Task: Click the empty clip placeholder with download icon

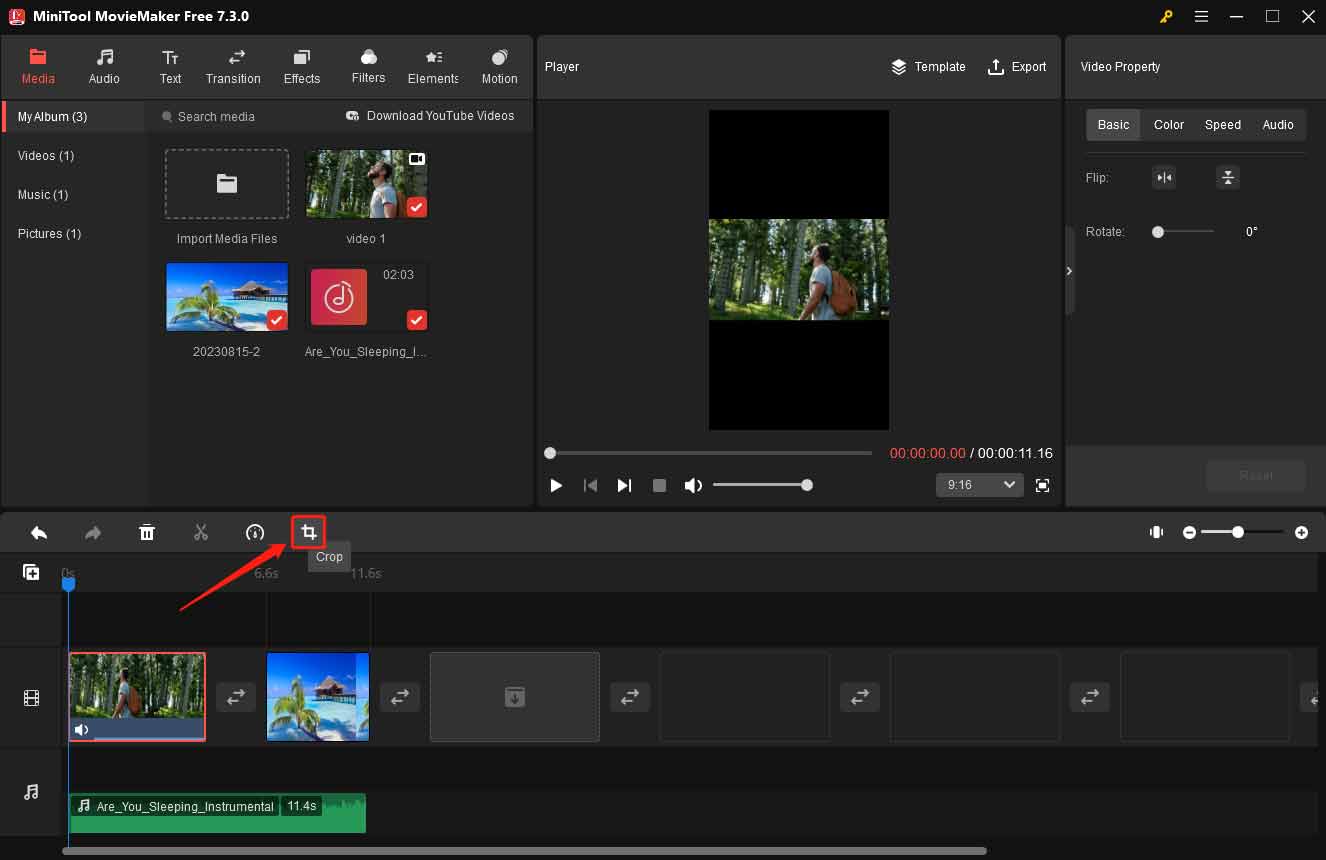Action: (515, 697)
